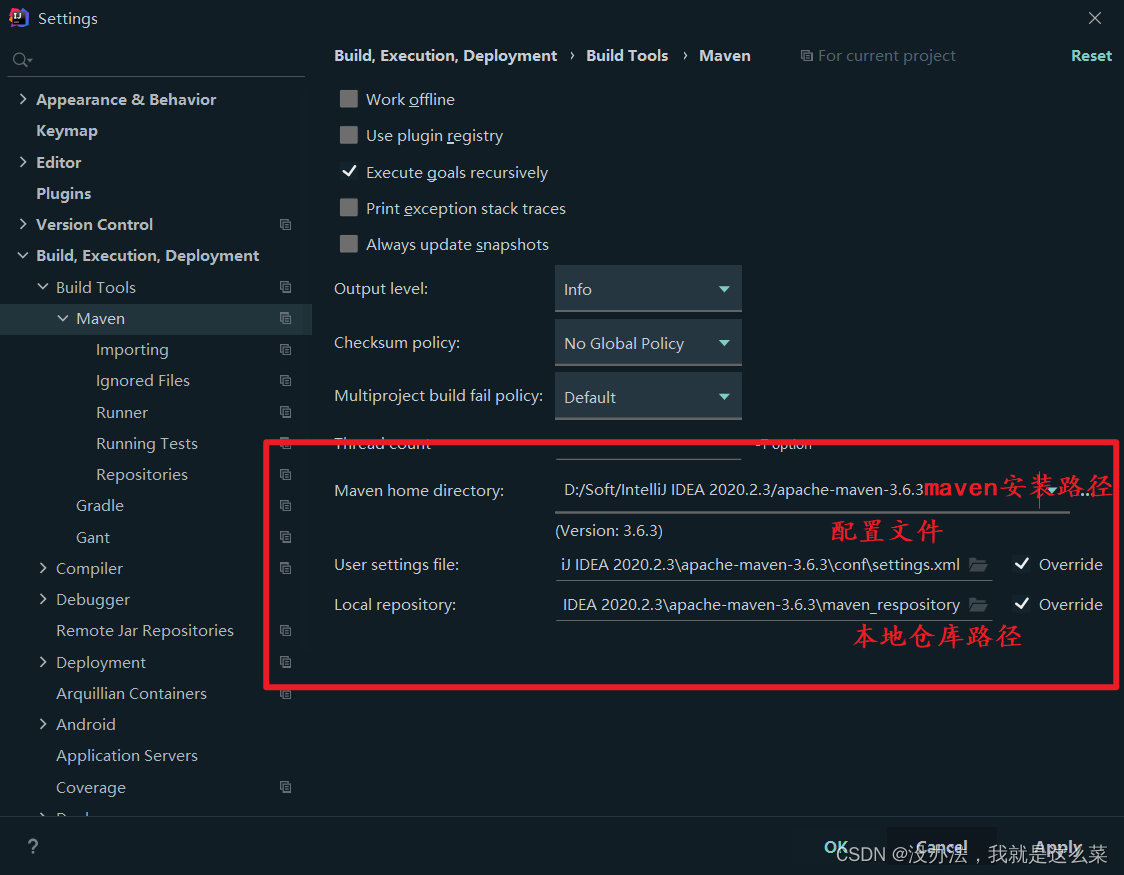
Task: Click Build Tools in breadcrumb
Action: click(x=627, y=56)
